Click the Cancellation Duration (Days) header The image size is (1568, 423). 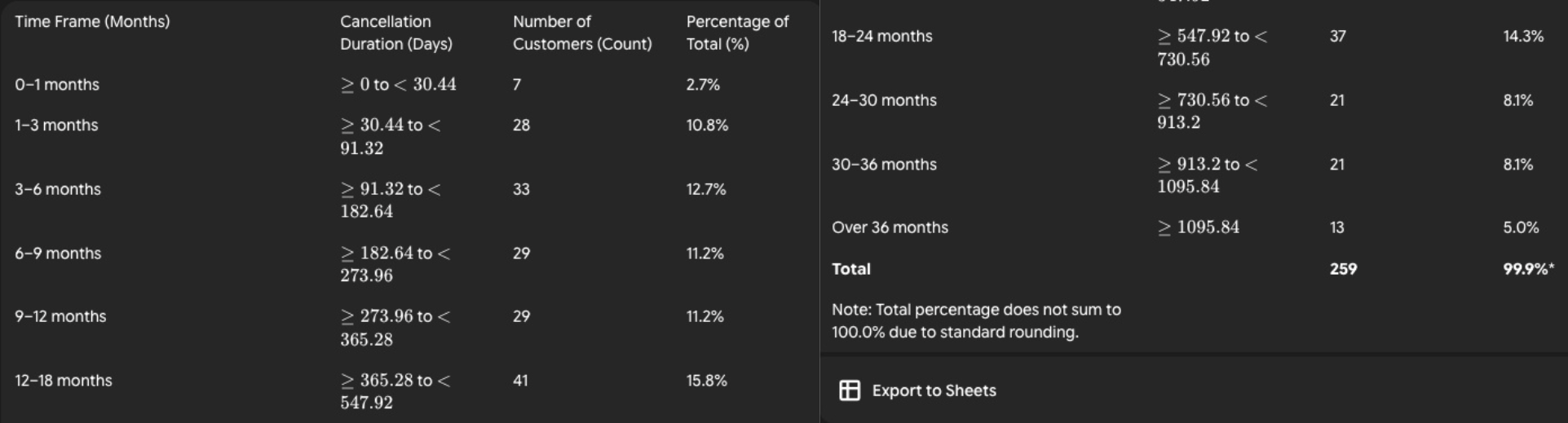[x=395, y=33]
